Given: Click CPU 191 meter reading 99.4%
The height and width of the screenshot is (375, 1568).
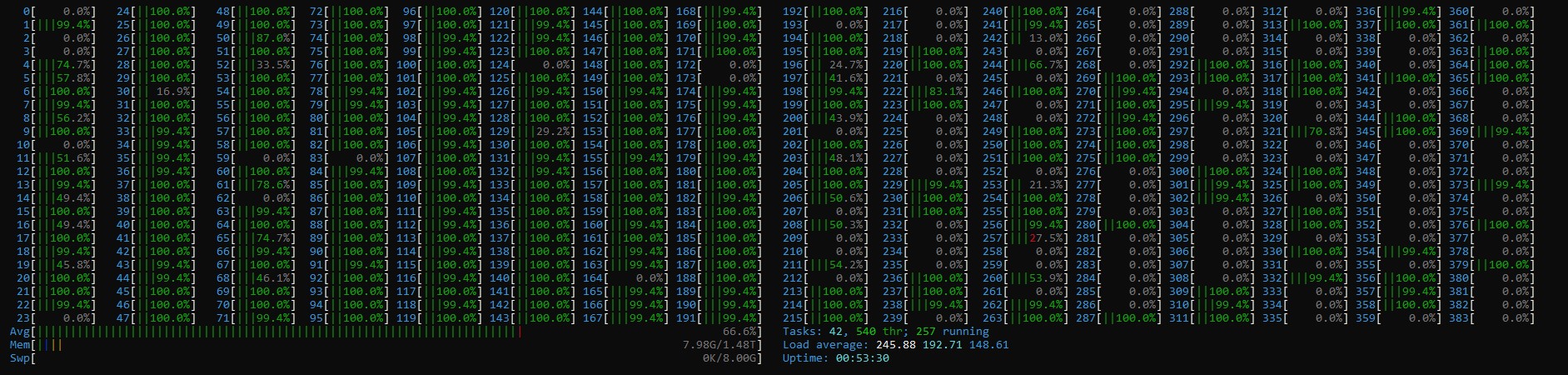Looking at the screenshot, I should [x=719, y=318].
